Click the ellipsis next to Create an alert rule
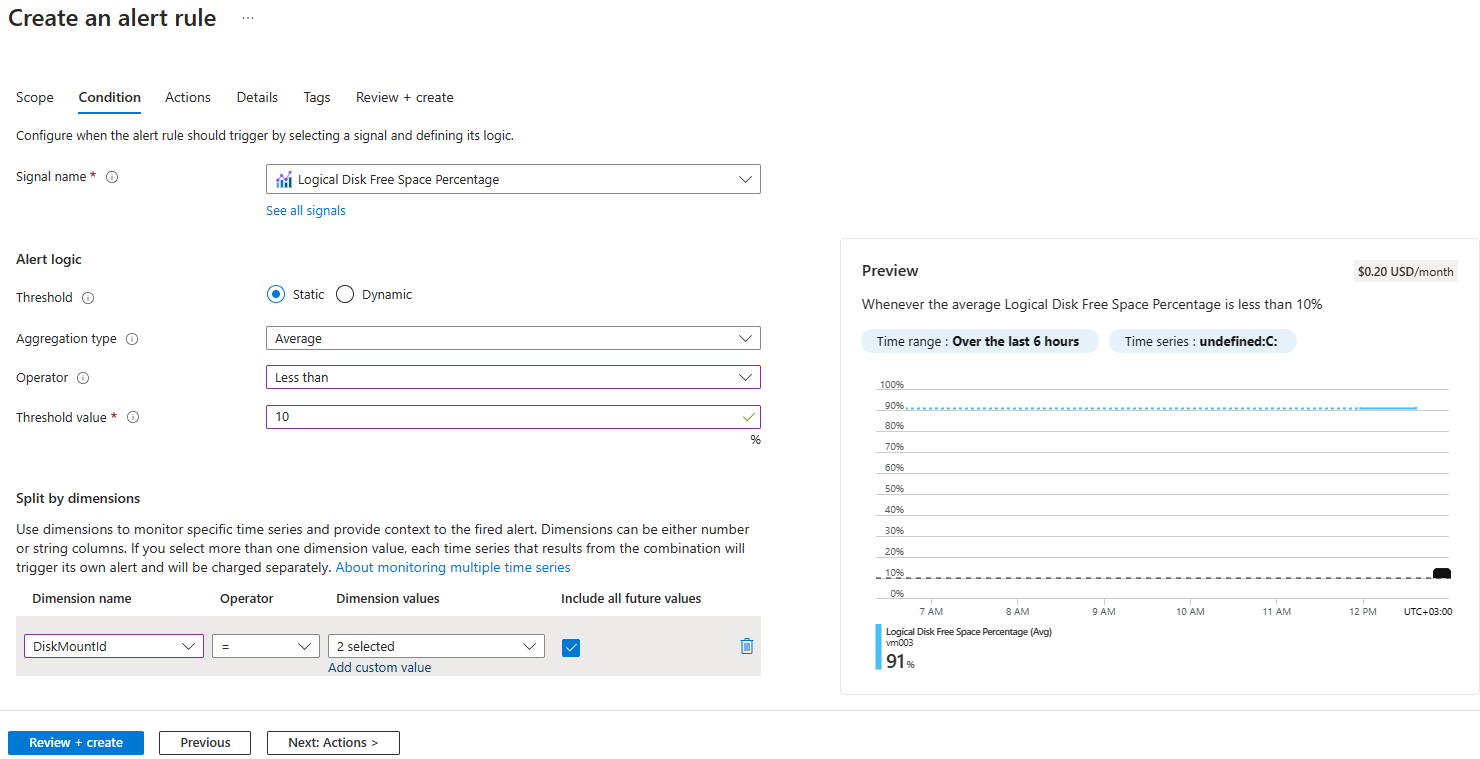 tap(246, 17)
